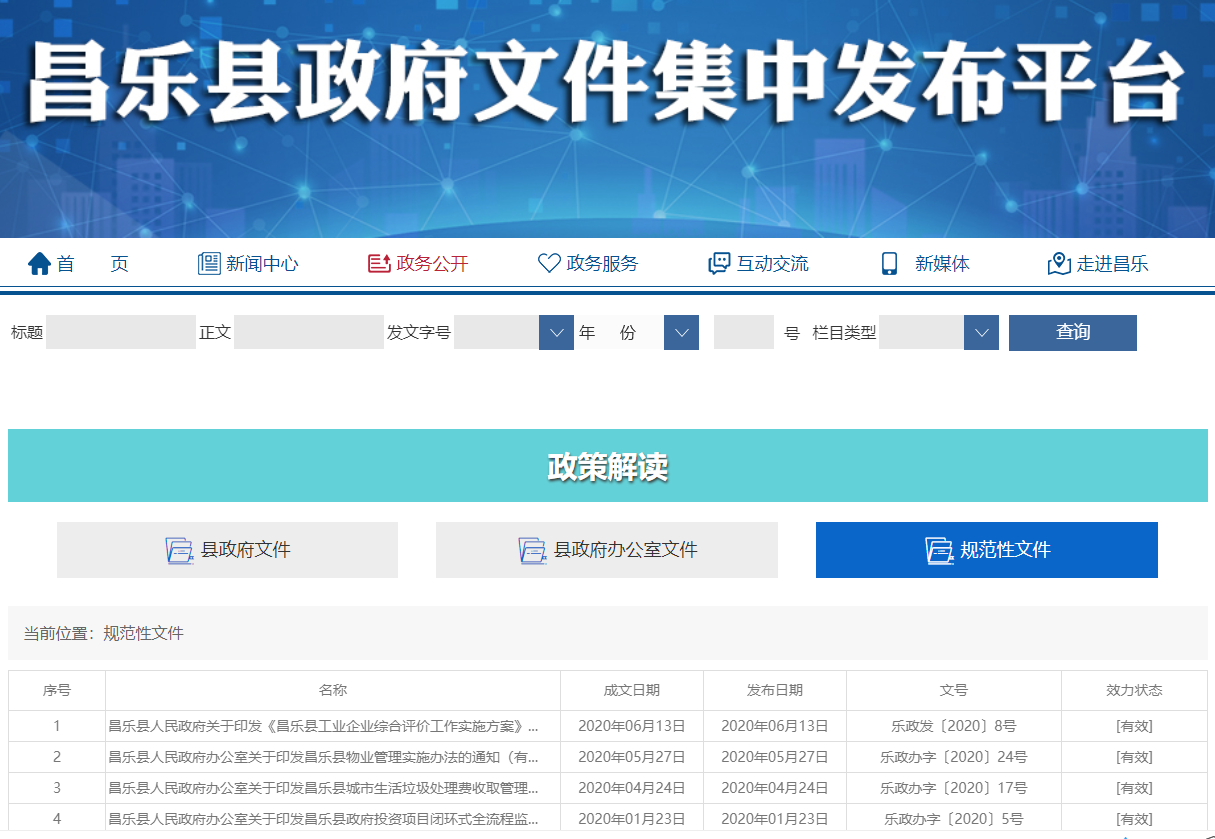Click the mobile phone icon for 新媒体
The height and width of the screenshot is (839, 1215).
point(889,264)
